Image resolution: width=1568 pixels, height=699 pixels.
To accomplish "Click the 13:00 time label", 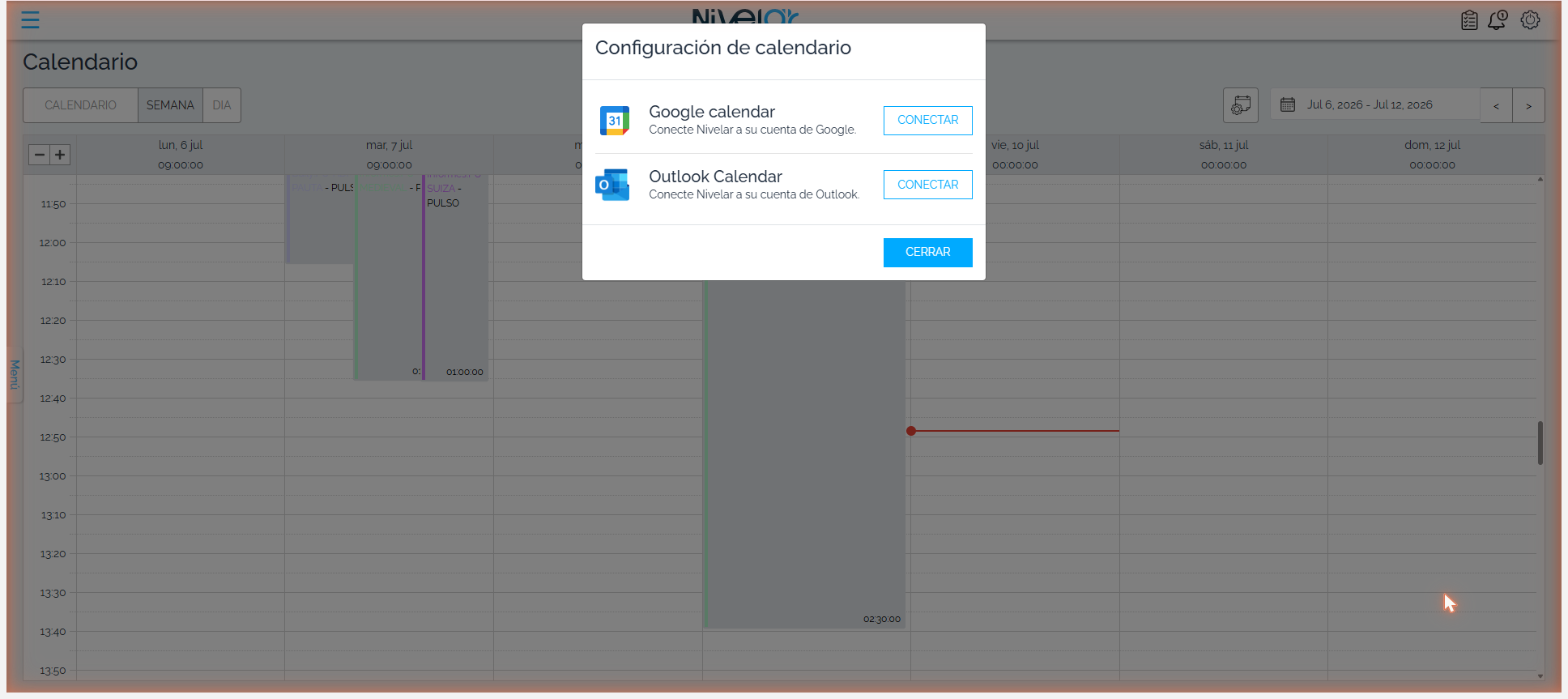I will 53,476.
